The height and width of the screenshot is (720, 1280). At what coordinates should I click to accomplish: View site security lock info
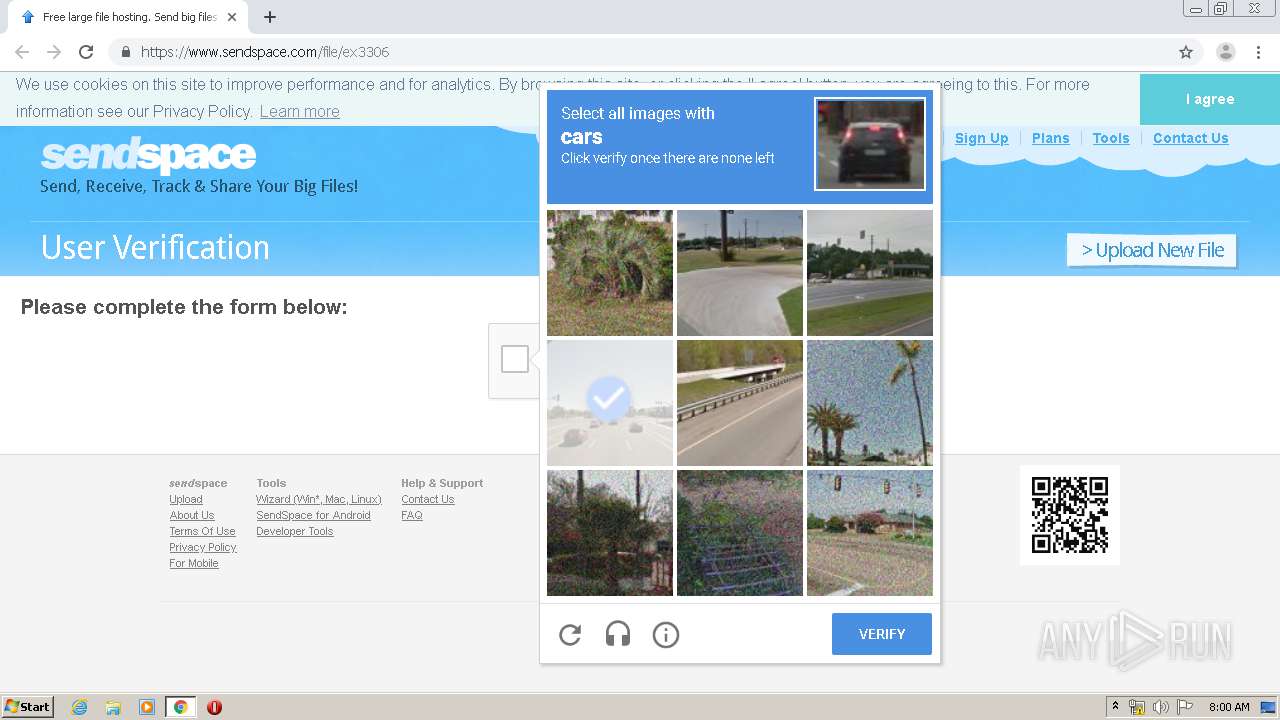(125, 52)
